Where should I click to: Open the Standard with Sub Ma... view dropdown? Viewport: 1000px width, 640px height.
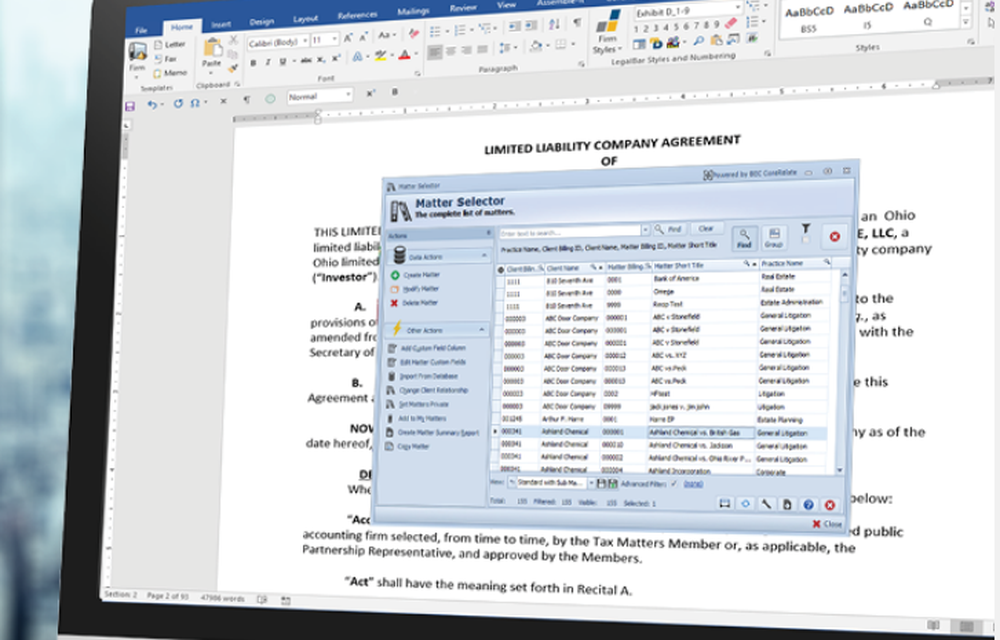(591, 483)
